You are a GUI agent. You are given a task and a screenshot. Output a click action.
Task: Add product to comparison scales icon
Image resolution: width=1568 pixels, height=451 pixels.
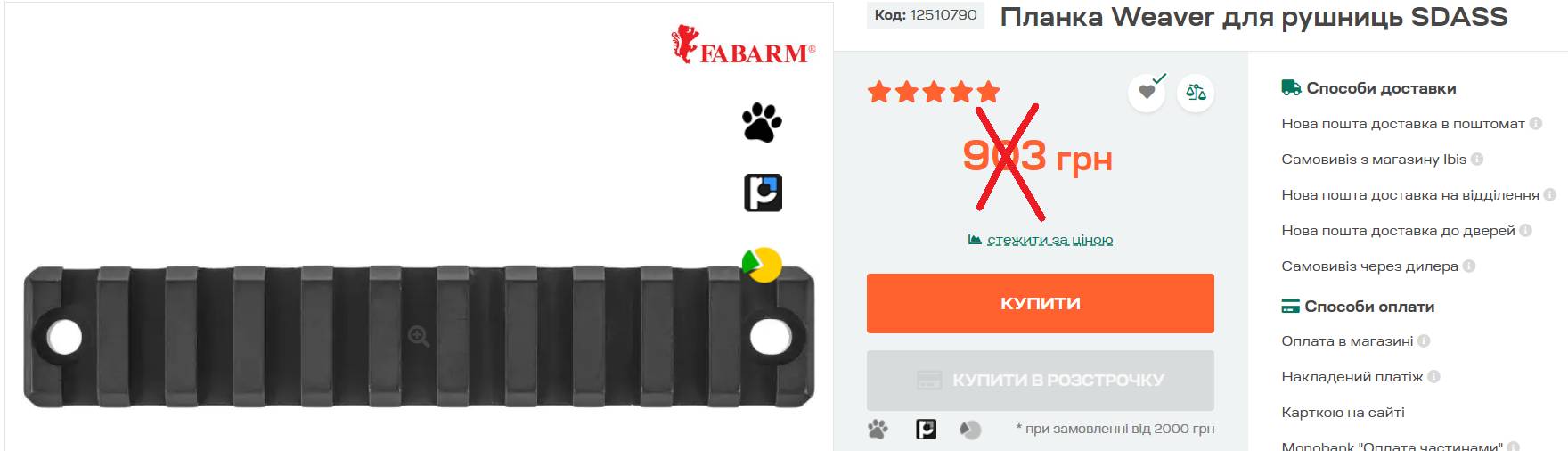click(x=1196, y=92)
